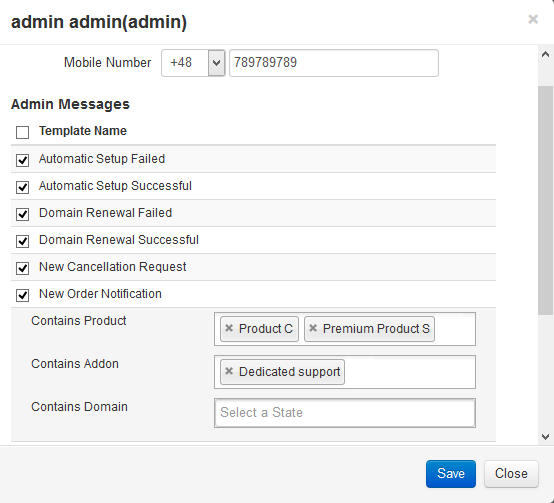Uncheck Domain Renewal Failed checkbox

pos(23,214)
